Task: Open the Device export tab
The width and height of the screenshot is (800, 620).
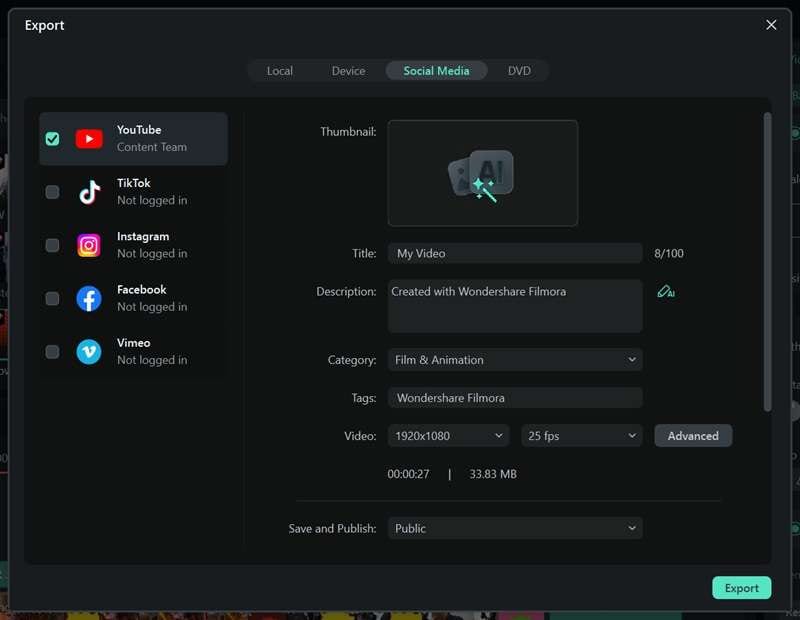Action: point(348,71)
